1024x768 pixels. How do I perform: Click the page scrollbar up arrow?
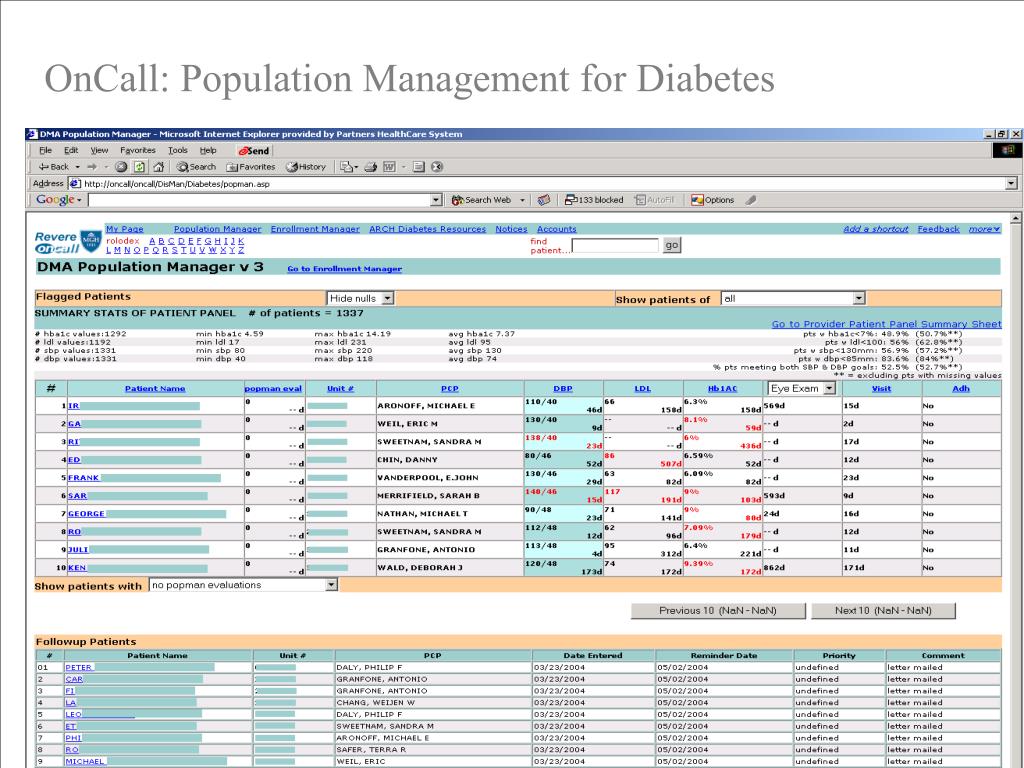[1016, 219]
